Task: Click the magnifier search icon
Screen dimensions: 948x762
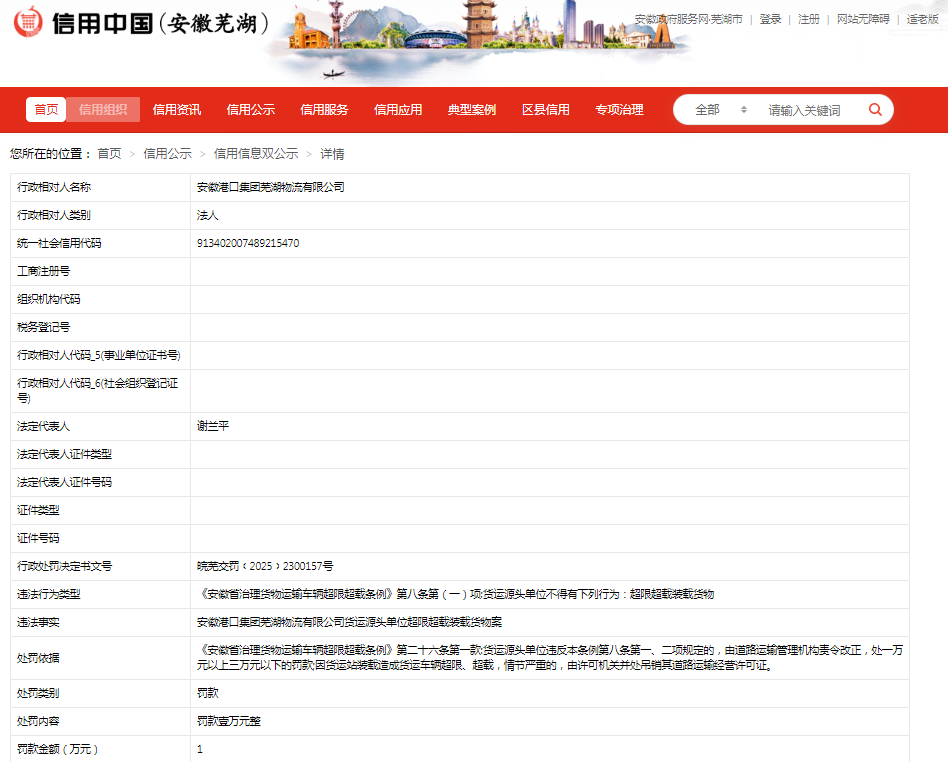Action: pos(875,110)
